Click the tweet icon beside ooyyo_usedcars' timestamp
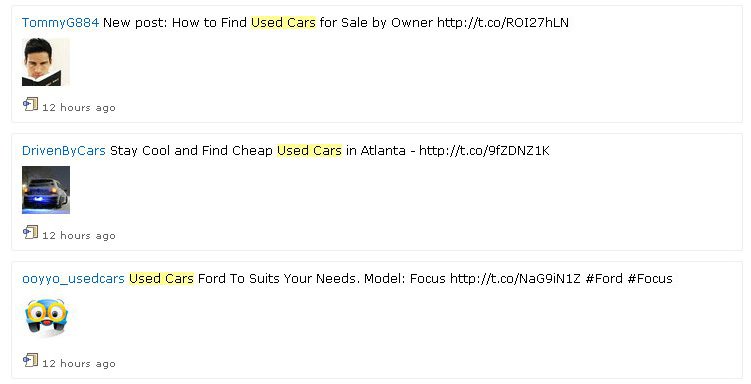 point(31,360)
